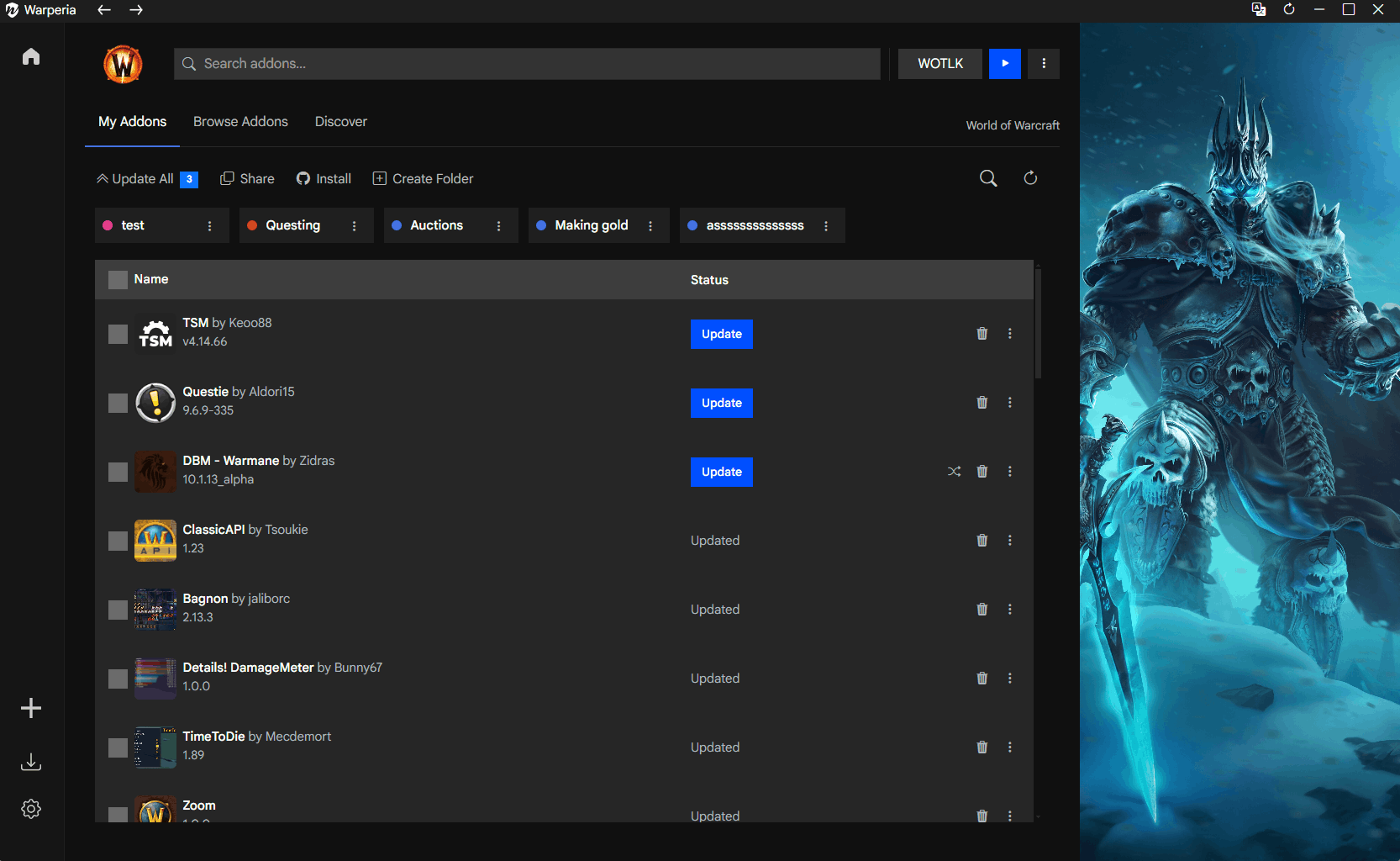The width and height of the screenshot is (1400, 861).
Task: Delete the TSM addon with the trash icon
Action: [x=982, y=334]
